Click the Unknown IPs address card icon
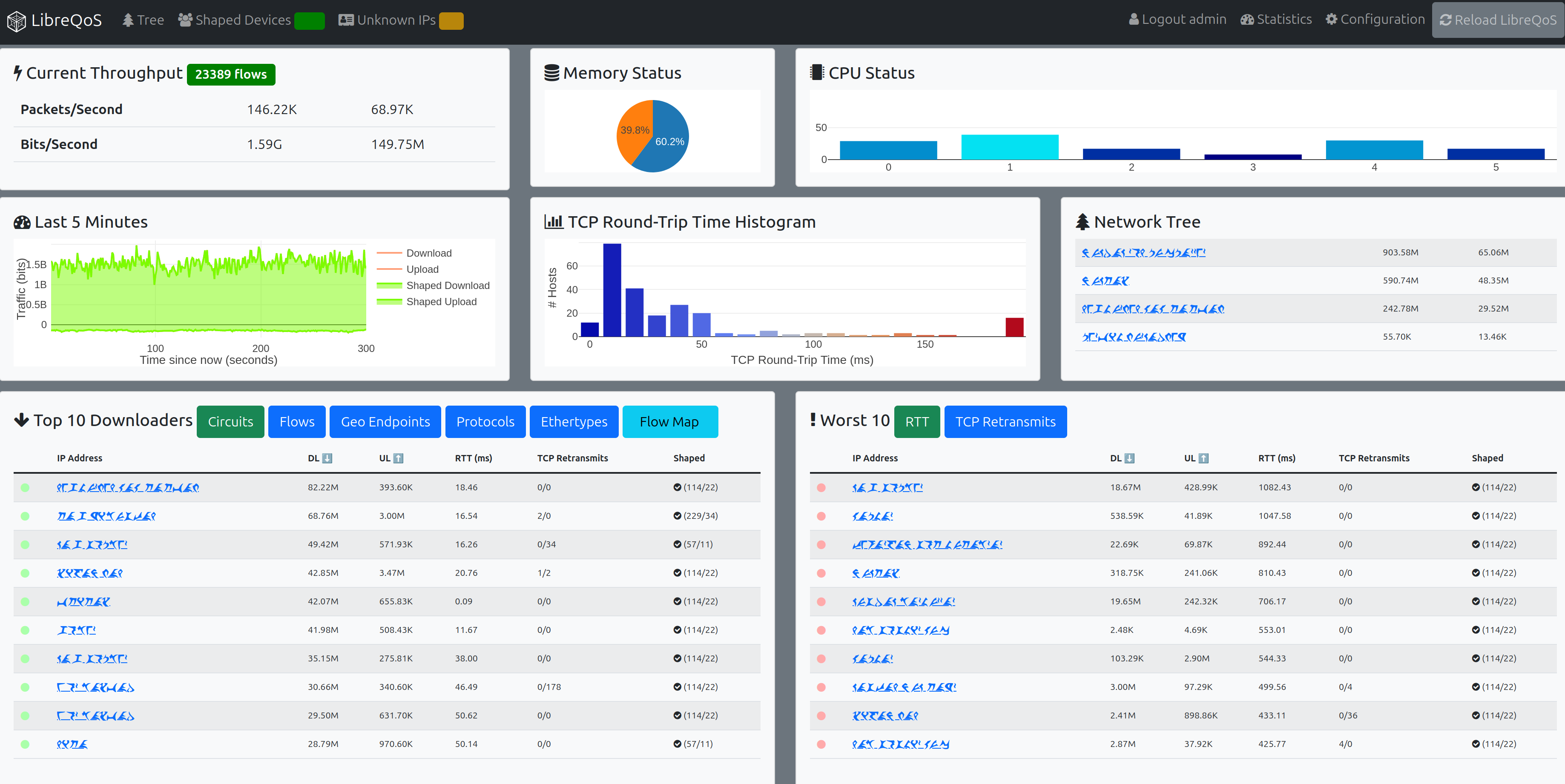The width and height of the screenshot is (1565, 784). click(x=346, y=20)
